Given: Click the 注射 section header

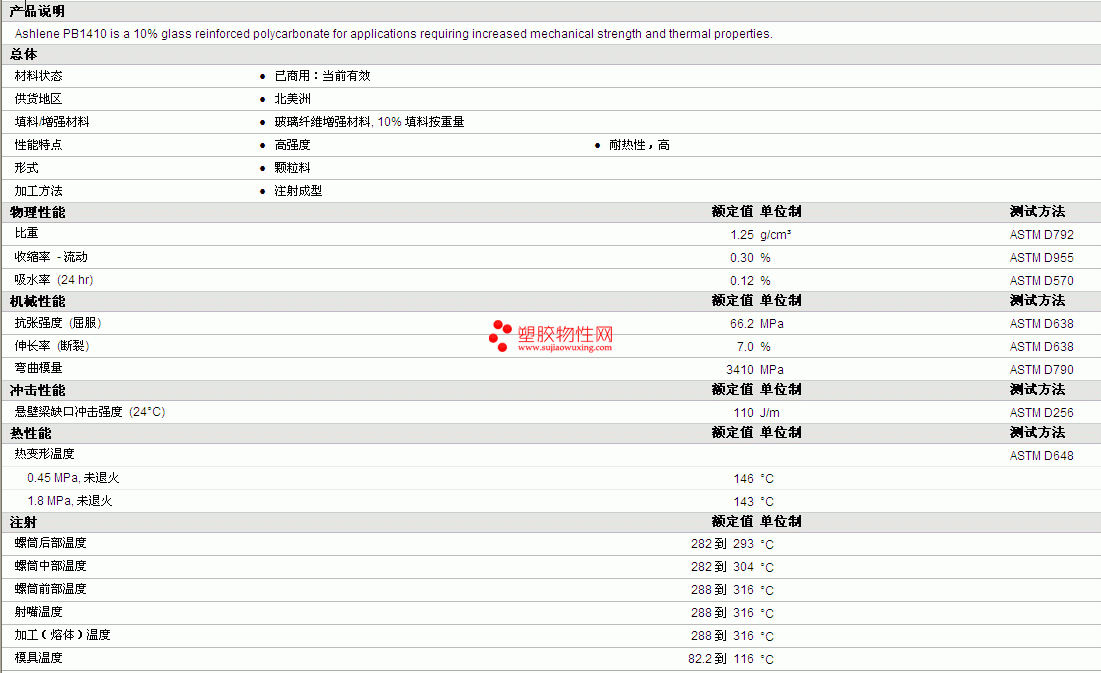Looking at the screenshot, I should (x=23, y=523).
